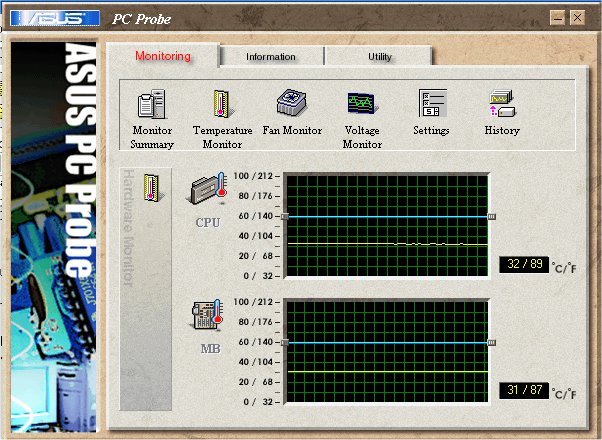Click the PC Probe title text
Image resolution: width=602 pixels, height=440 pixels.
coord(141,19)
